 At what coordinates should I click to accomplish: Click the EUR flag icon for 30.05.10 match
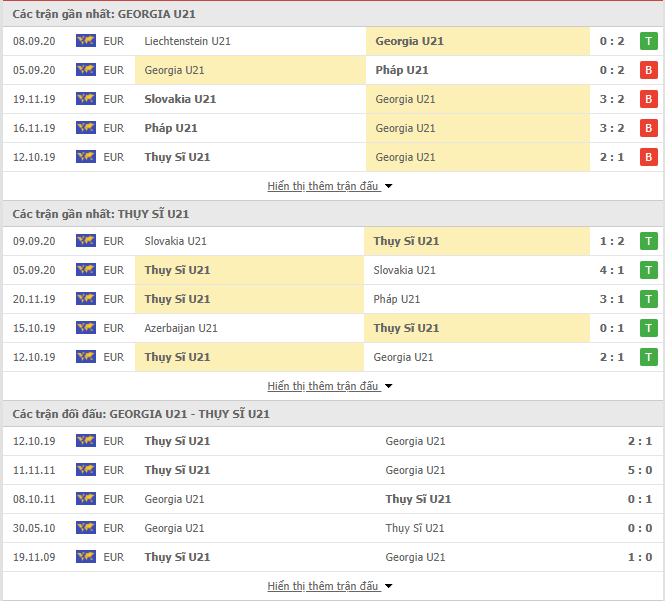coord(86,528)
